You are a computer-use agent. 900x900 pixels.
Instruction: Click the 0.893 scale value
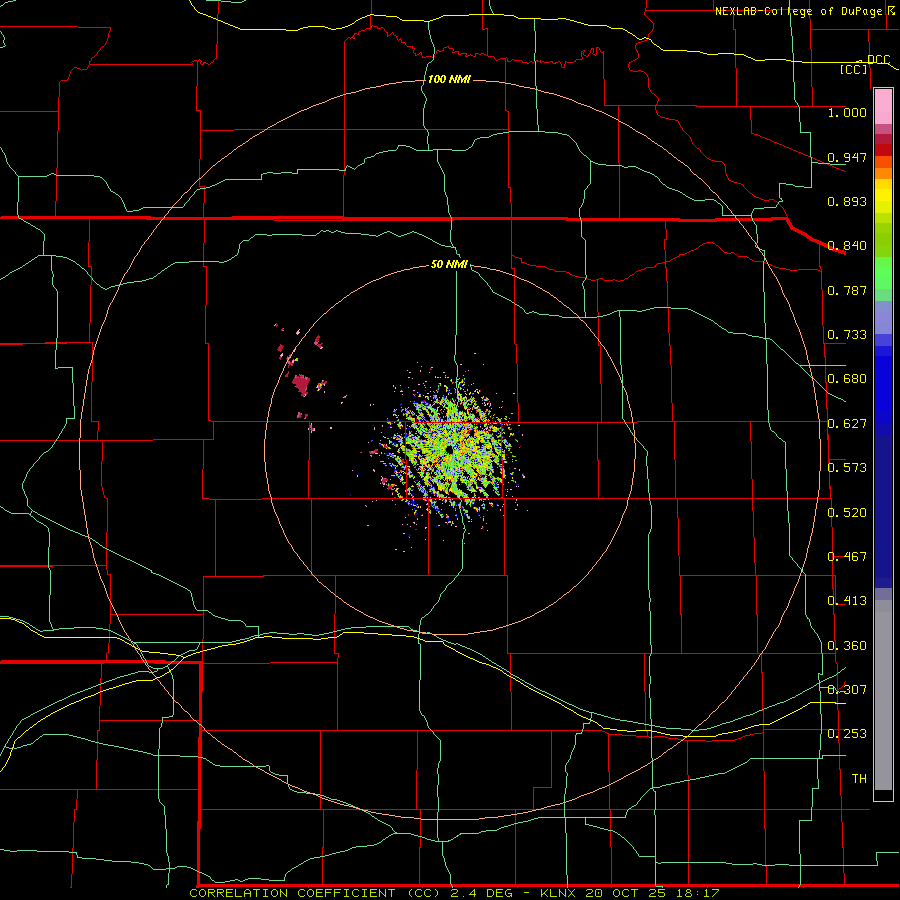point(847,201)
